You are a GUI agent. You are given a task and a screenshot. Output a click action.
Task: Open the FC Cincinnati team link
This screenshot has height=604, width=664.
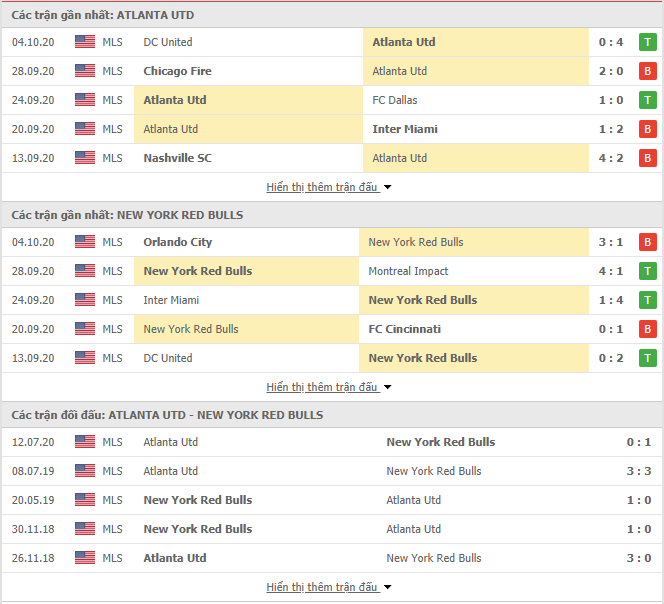click(x=404, y=329)
